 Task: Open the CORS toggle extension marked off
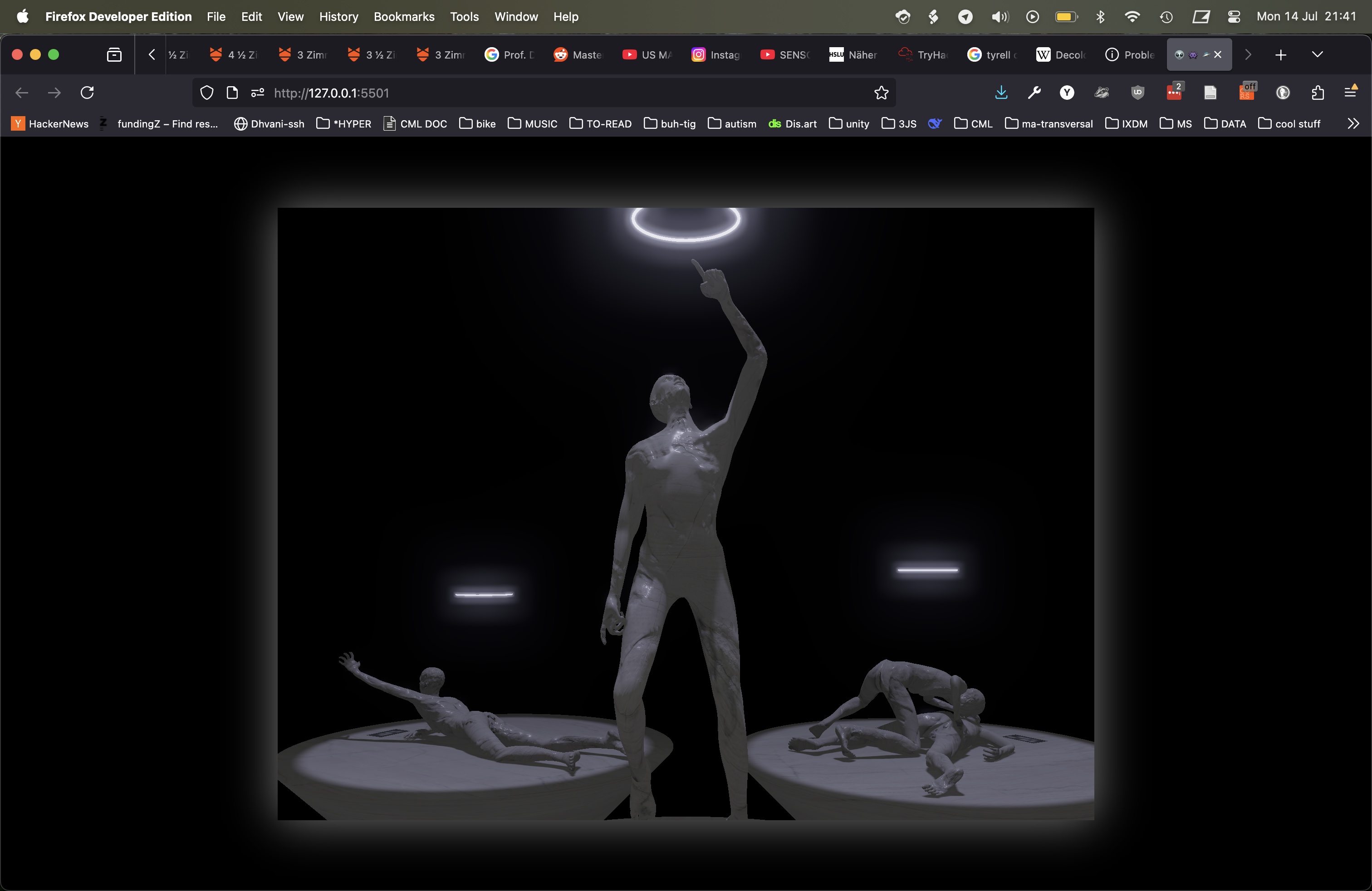pyautogui.click(x=1246, y=92)
